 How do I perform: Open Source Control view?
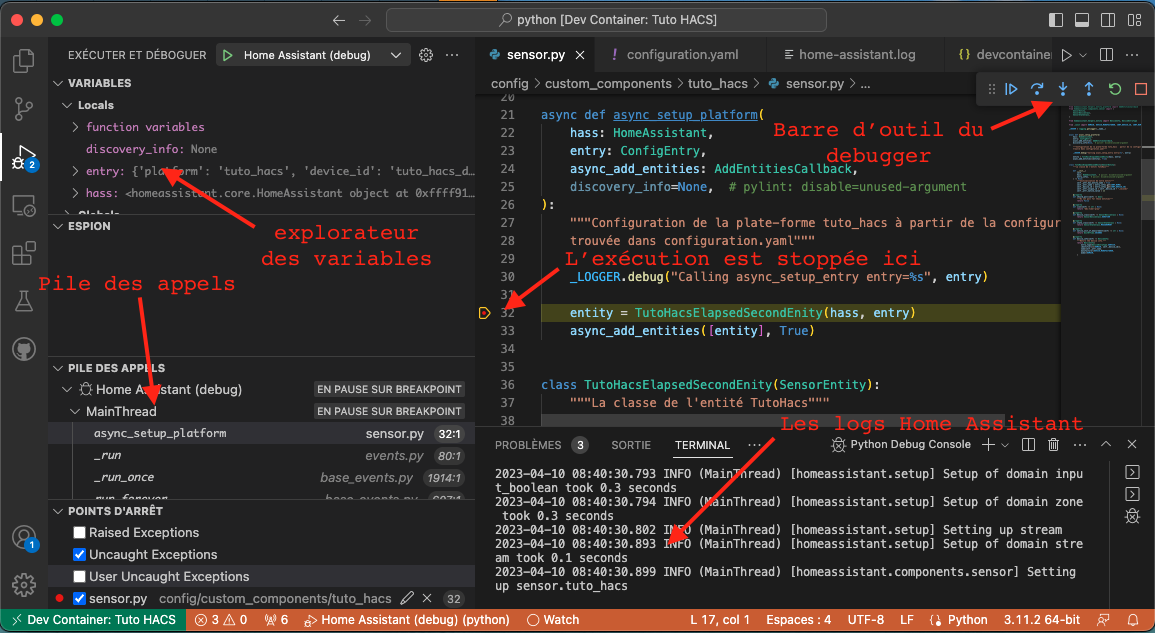(24, 109)
